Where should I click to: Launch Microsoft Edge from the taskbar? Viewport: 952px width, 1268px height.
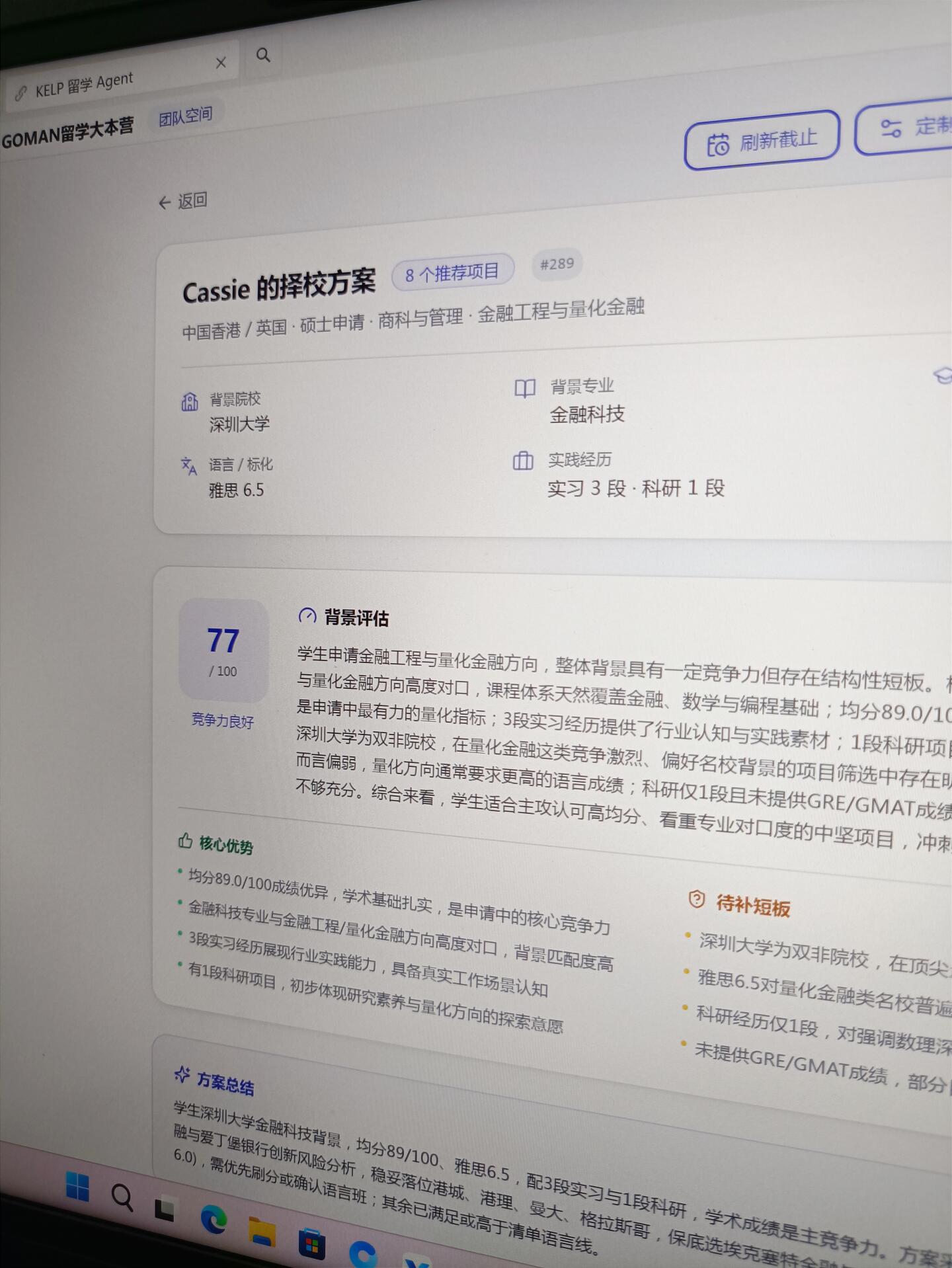[214, 1220]
